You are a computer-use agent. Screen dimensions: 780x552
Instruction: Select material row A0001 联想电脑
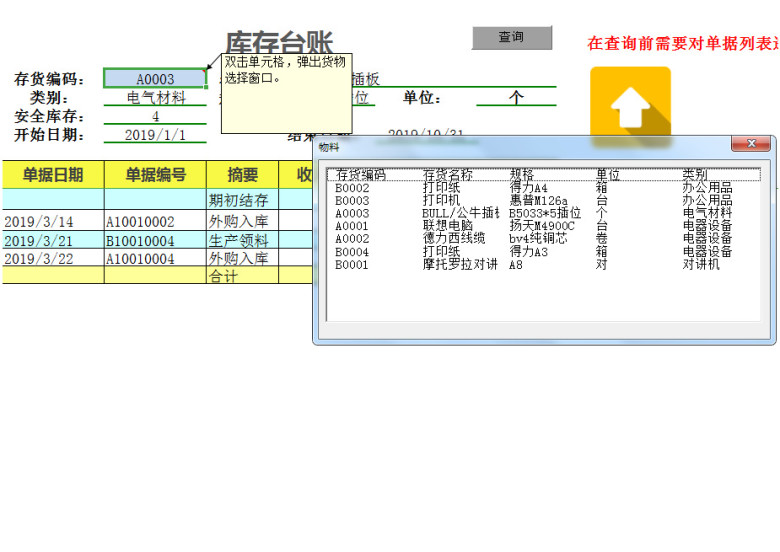[x=543, y=226]
